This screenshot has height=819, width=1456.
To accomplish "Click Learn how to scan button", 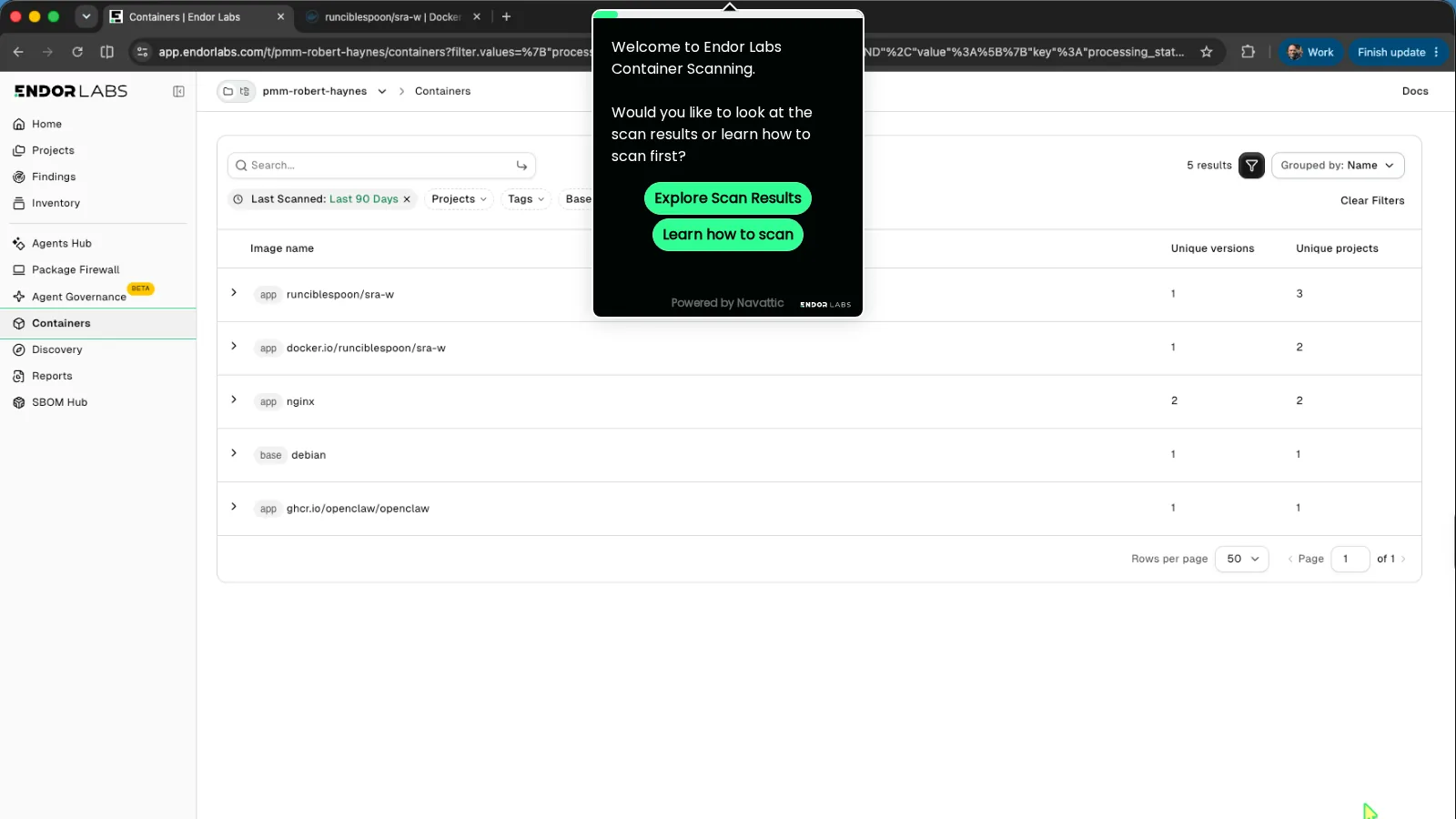I will [x=728, y=235].
